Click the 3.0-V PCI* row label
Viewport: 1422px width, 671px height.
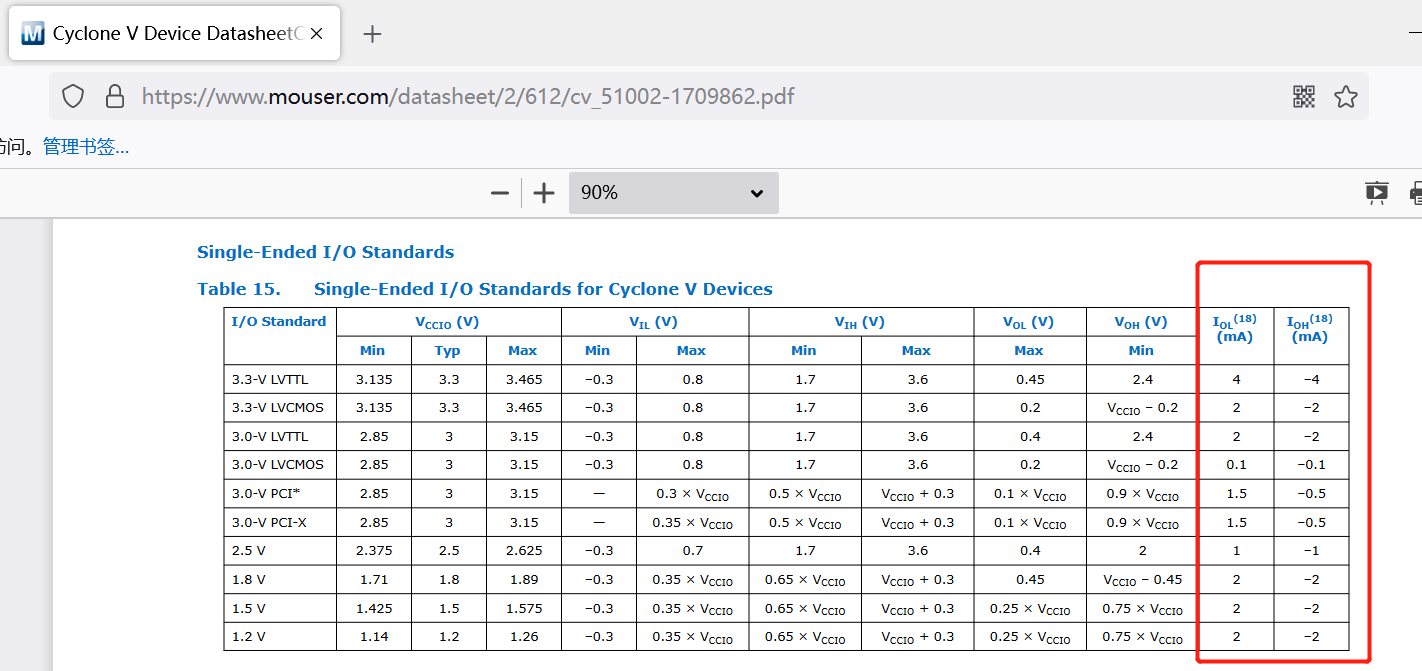(x=266, y=494)
